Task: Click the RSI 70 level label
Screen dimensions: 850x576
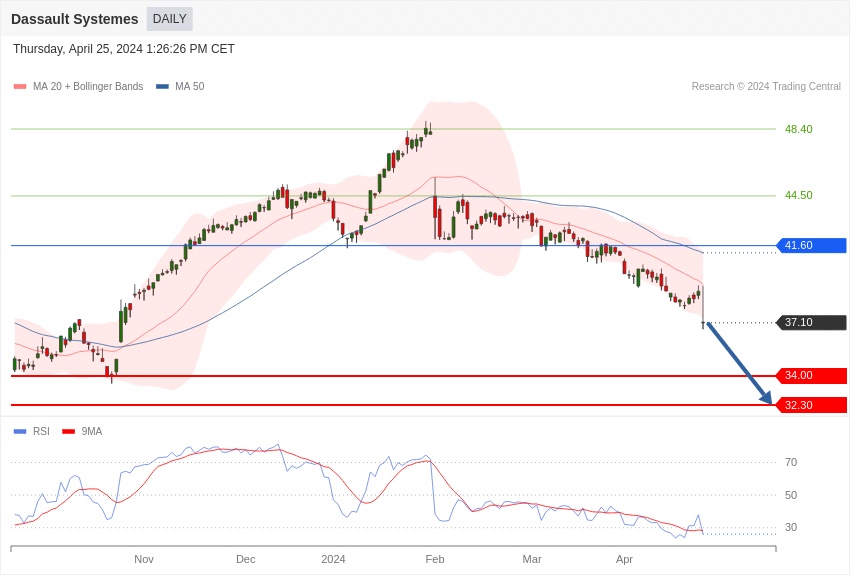Action: click(x=791, y=462)
